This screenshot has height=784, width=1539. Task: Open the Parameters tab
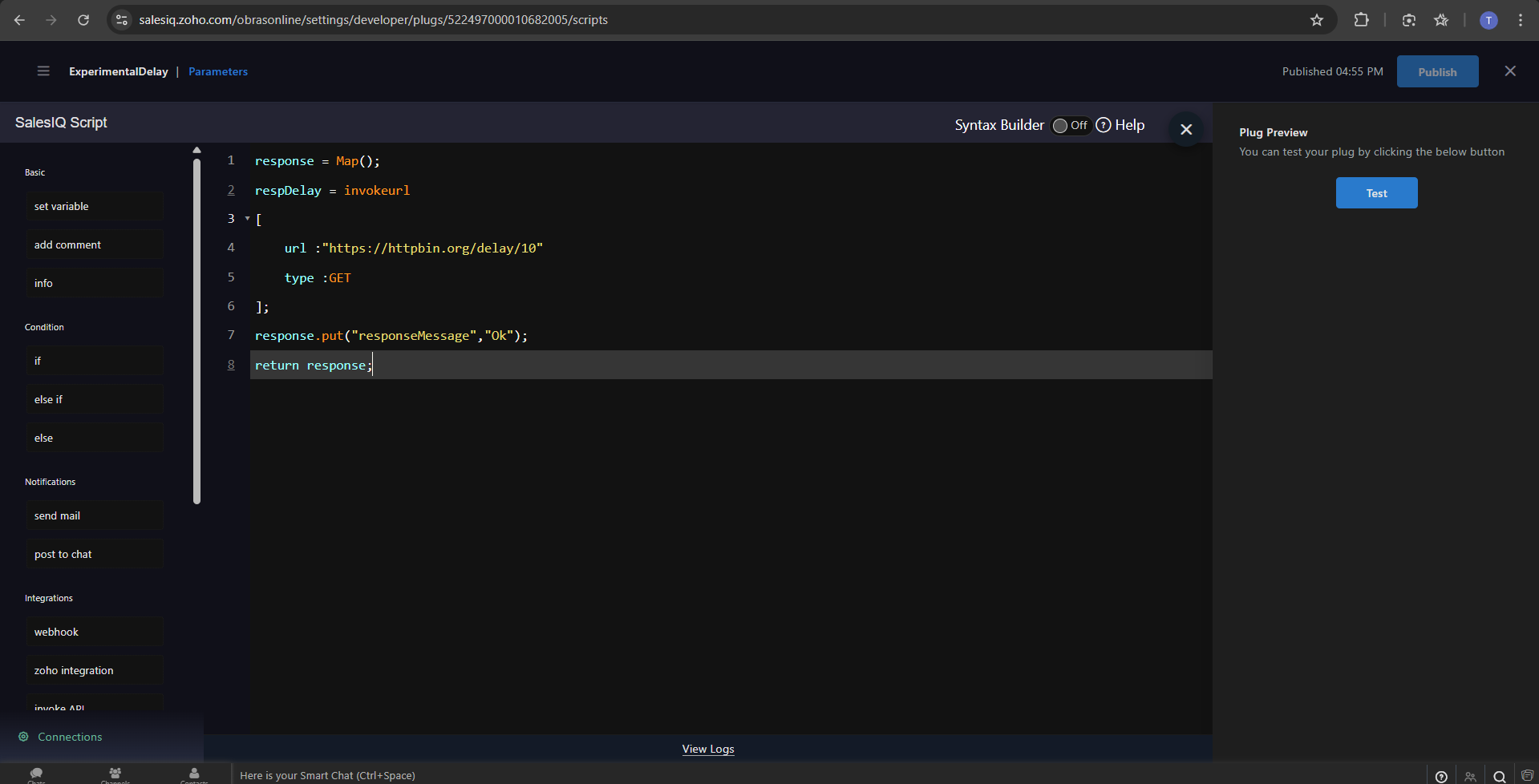click(x=218, y=71)
